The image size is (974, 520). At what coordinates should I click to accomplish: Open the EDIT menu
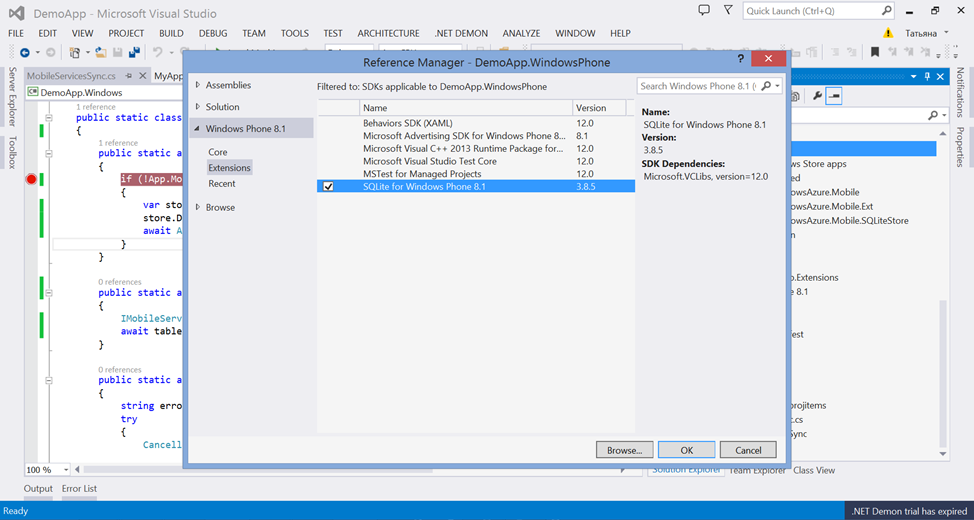click(x=47, y=34)
